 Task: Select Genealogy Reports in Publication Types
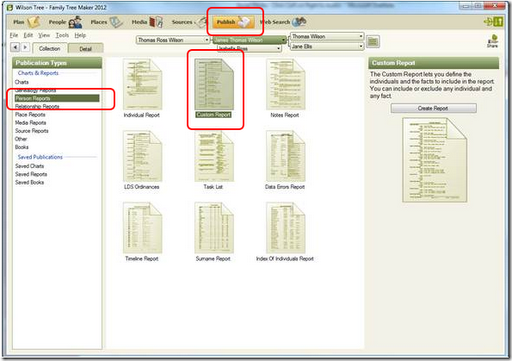click(35, 90)
